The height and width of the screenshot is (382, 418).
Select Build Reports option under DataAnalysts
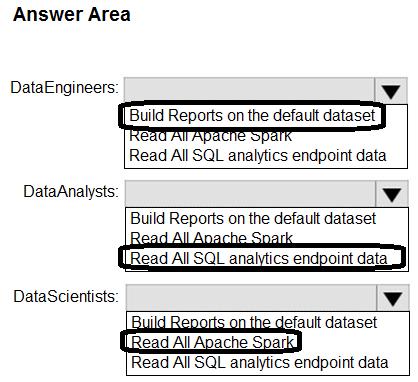pyautogui.click(x=253, y=219)
